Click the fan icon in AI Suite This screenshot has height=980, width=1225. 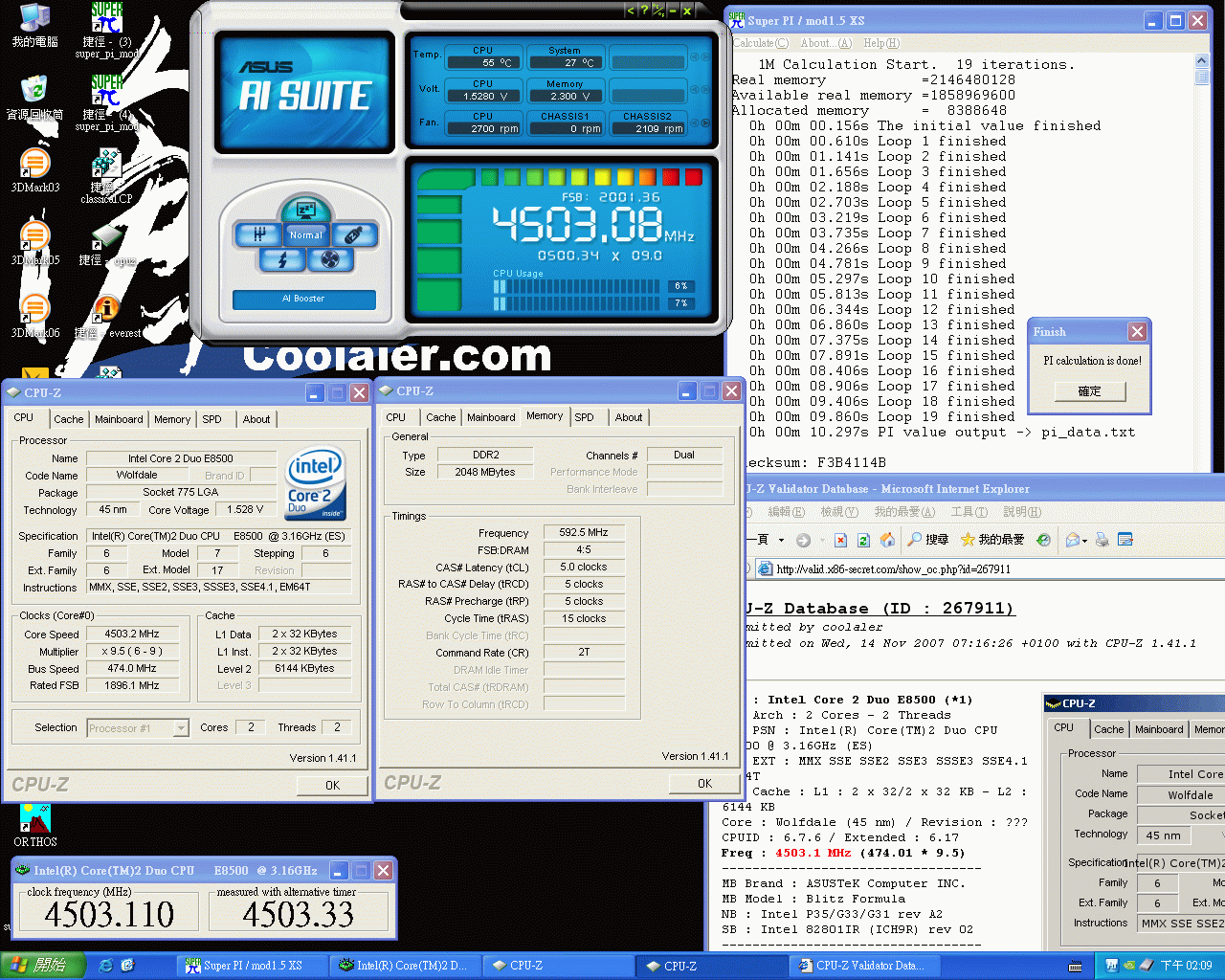(x=330, y=259)
